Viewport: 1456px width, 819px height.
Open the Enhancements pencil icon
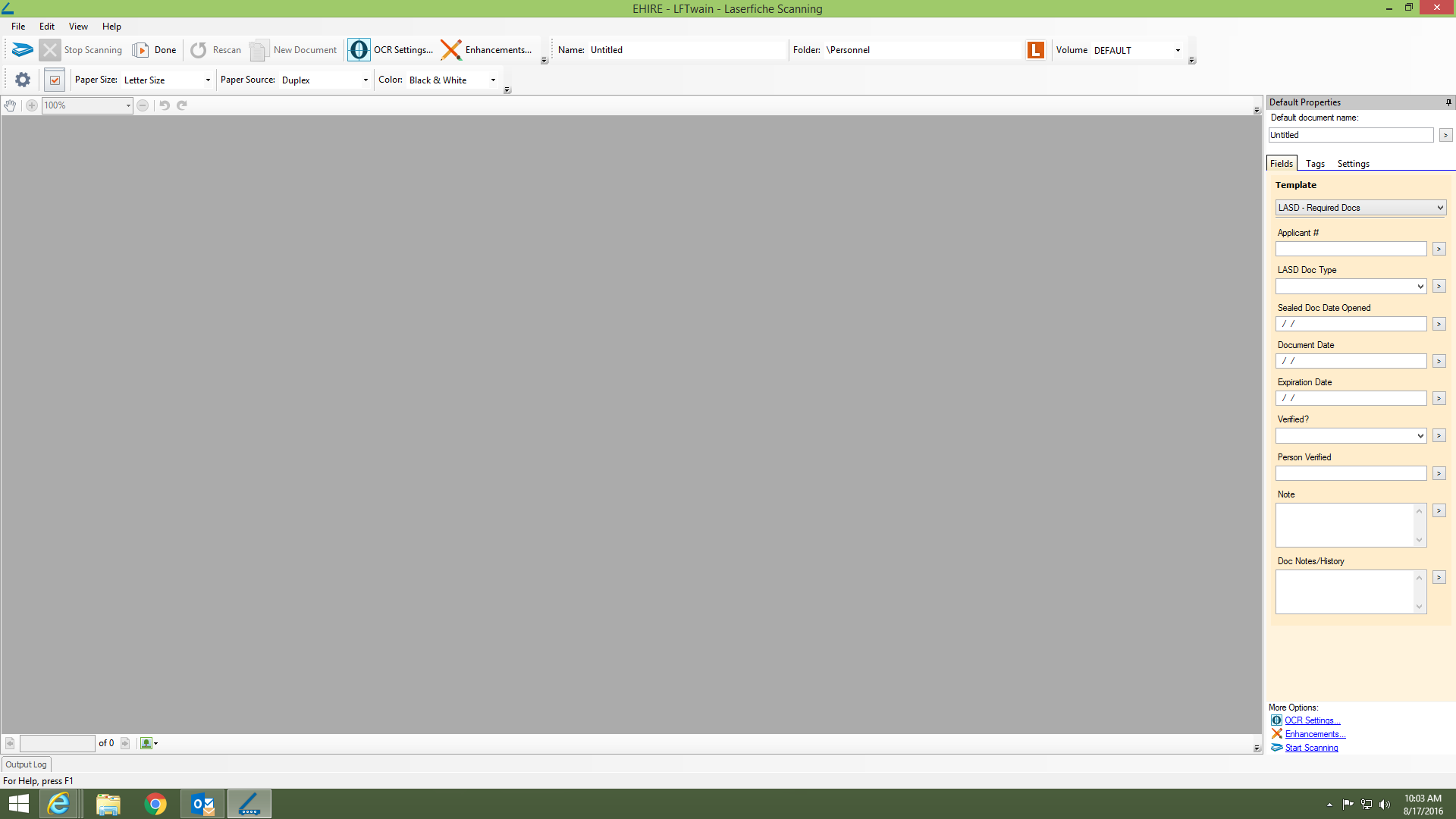[x=451, y=50]
